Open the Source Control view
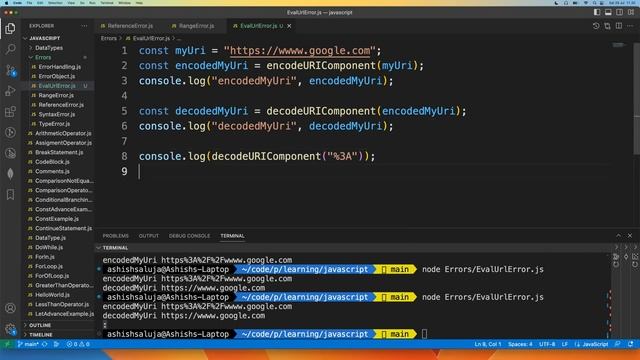The image size is (640, 360). (x=11, y=70)
